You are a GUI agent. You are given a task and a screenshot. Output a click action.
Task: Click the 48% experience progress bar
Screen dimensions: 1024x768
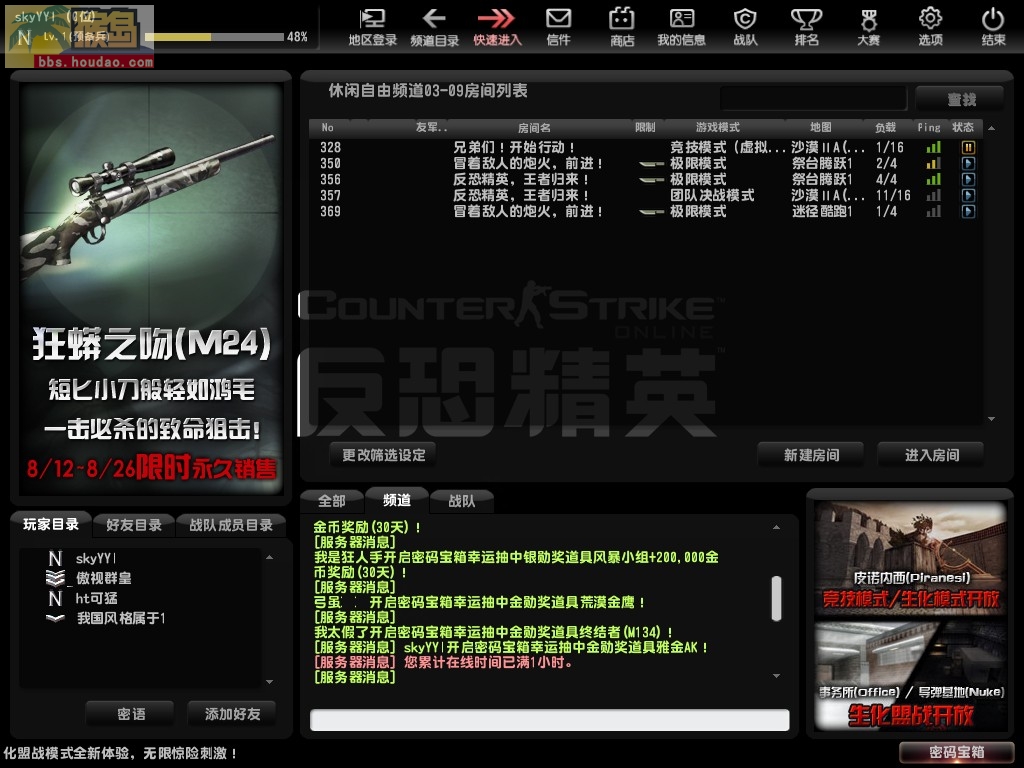tap(214, 37)
